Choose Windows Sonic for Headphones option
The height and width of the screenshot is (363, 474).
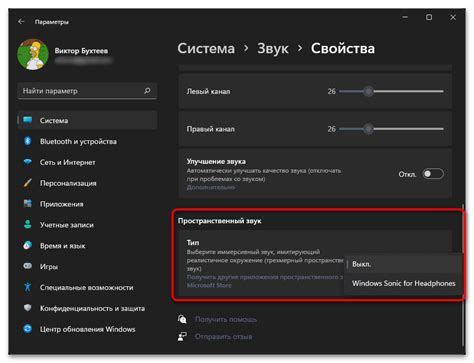(x=403, y=283)
